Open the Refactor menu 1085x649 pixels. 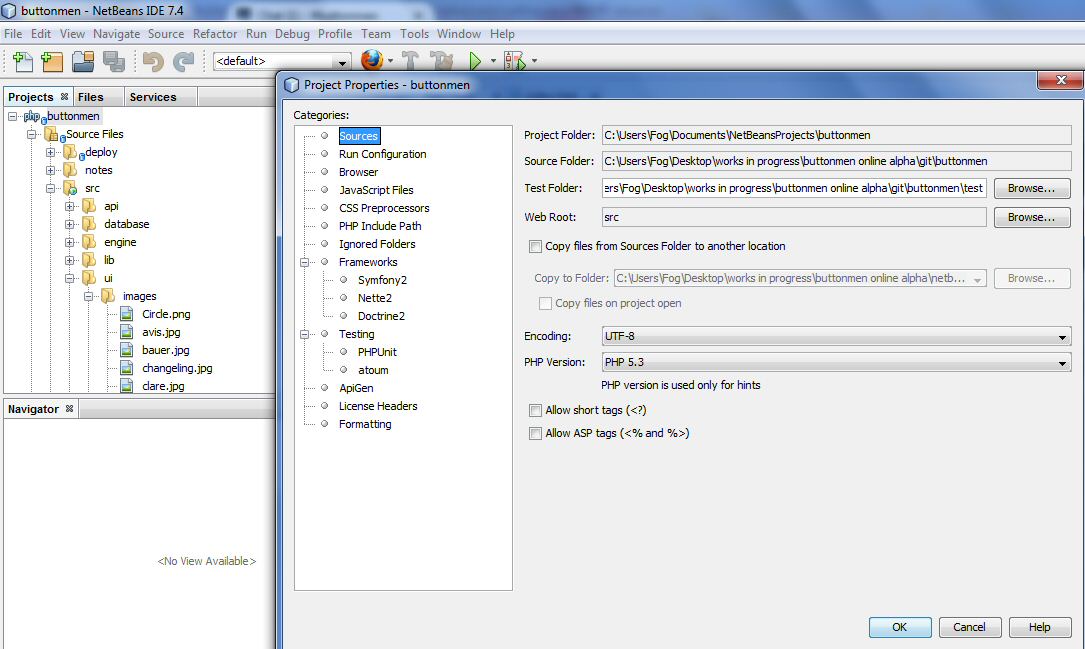pyautogui.click(x=215, y=34)
